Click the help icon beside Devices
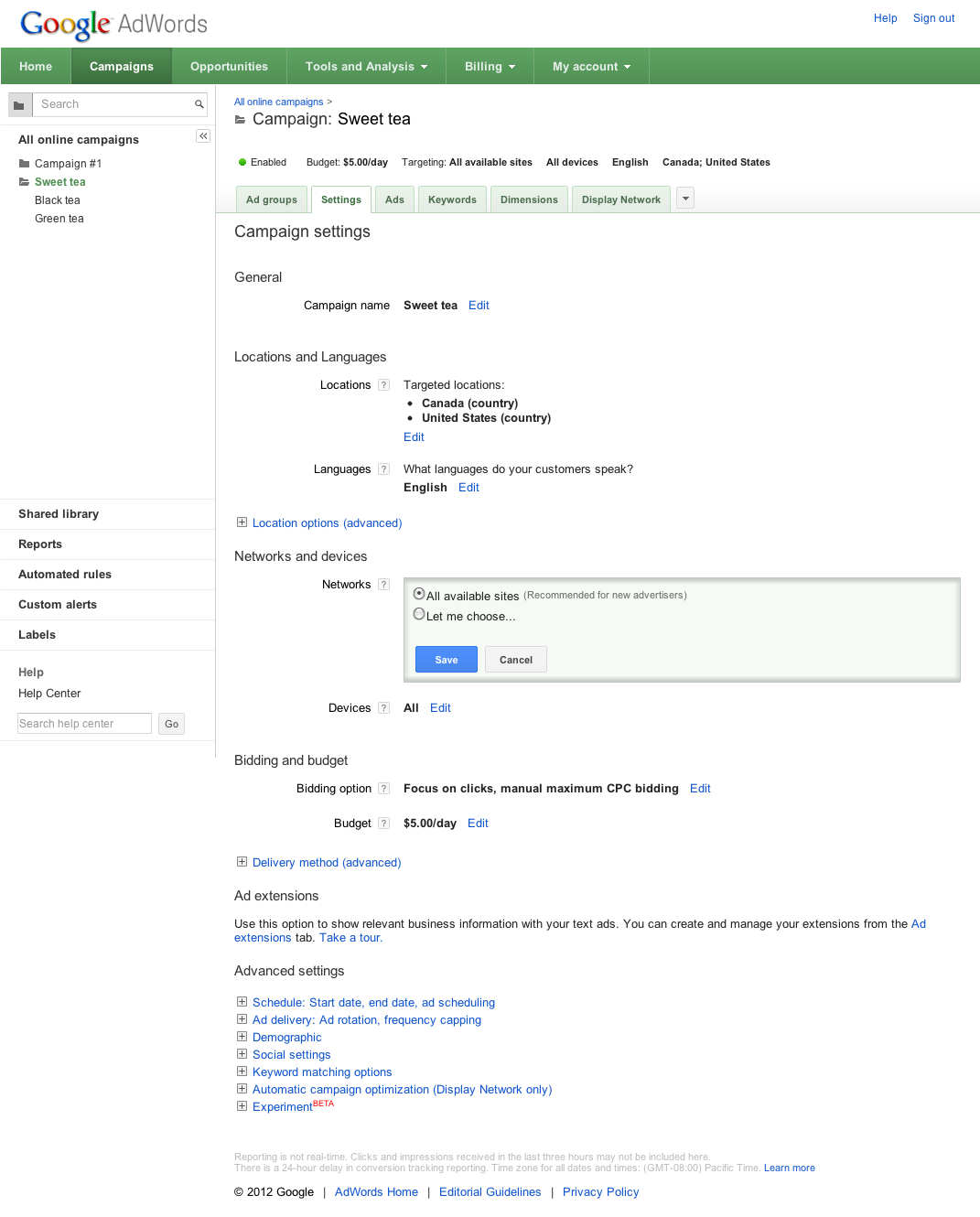 [384, 708]
